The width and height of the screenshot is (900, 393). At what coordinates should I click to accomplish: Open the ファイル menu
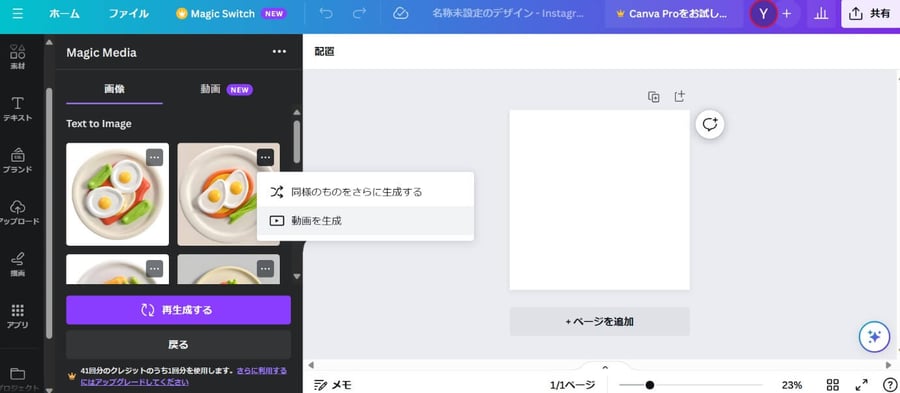(129, 14)
